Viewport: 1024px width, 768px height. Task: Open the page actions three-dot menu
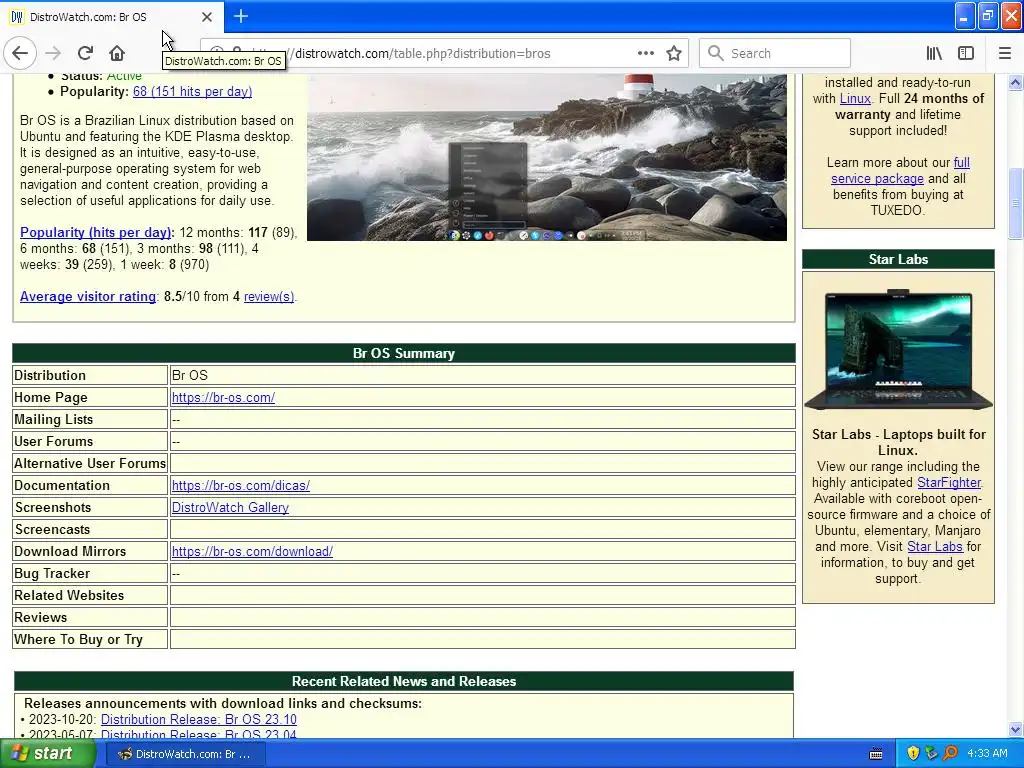coord(645,53)
